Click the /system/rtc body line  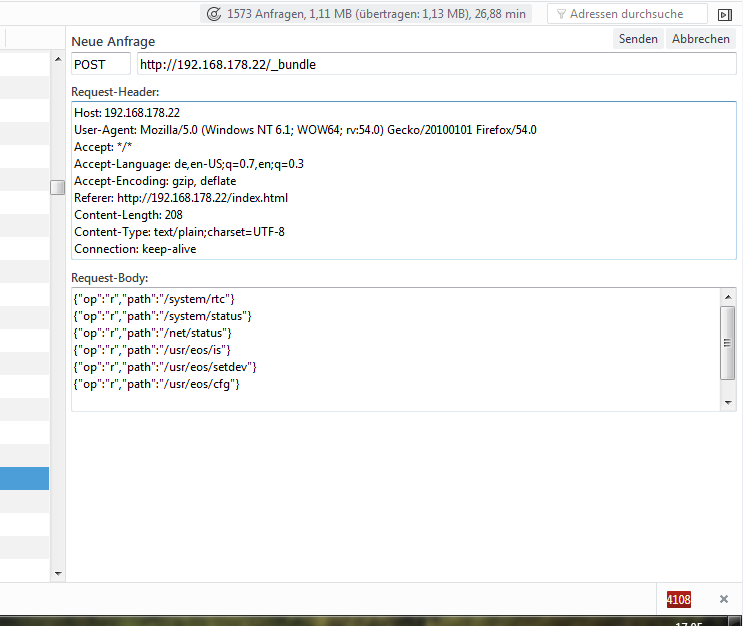154,299
